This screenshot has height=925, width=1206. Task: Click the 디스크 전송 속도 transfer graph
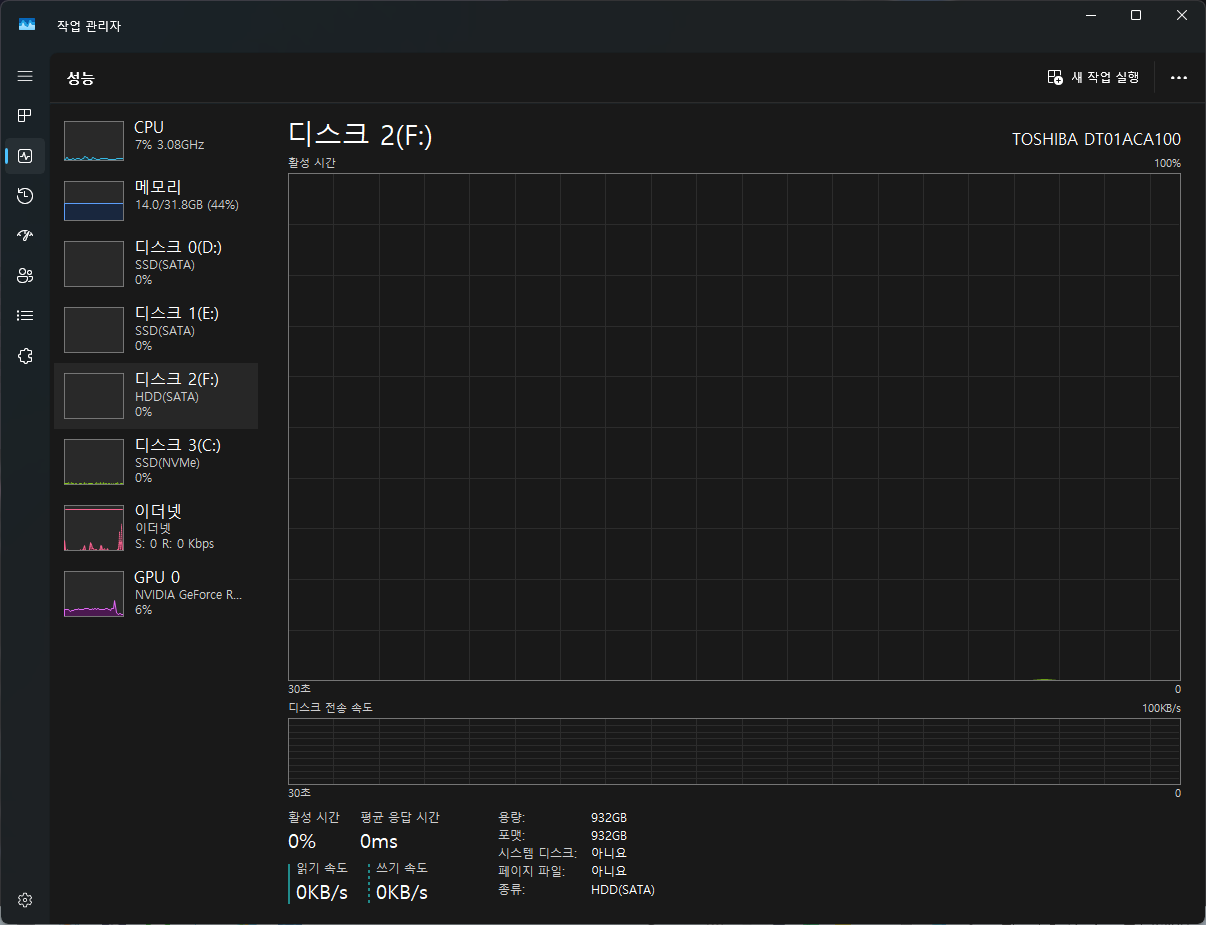pos(734,751)
